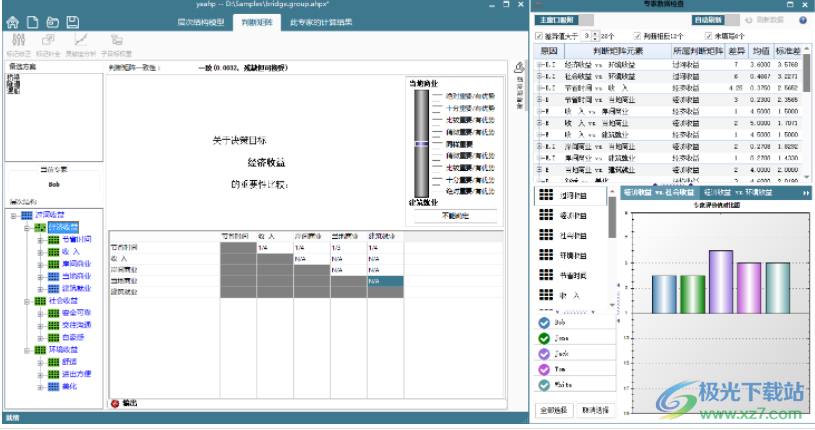Toggle expert White checkmark
The width and height of the screenshot is (815, 430).
pos(544,385)
